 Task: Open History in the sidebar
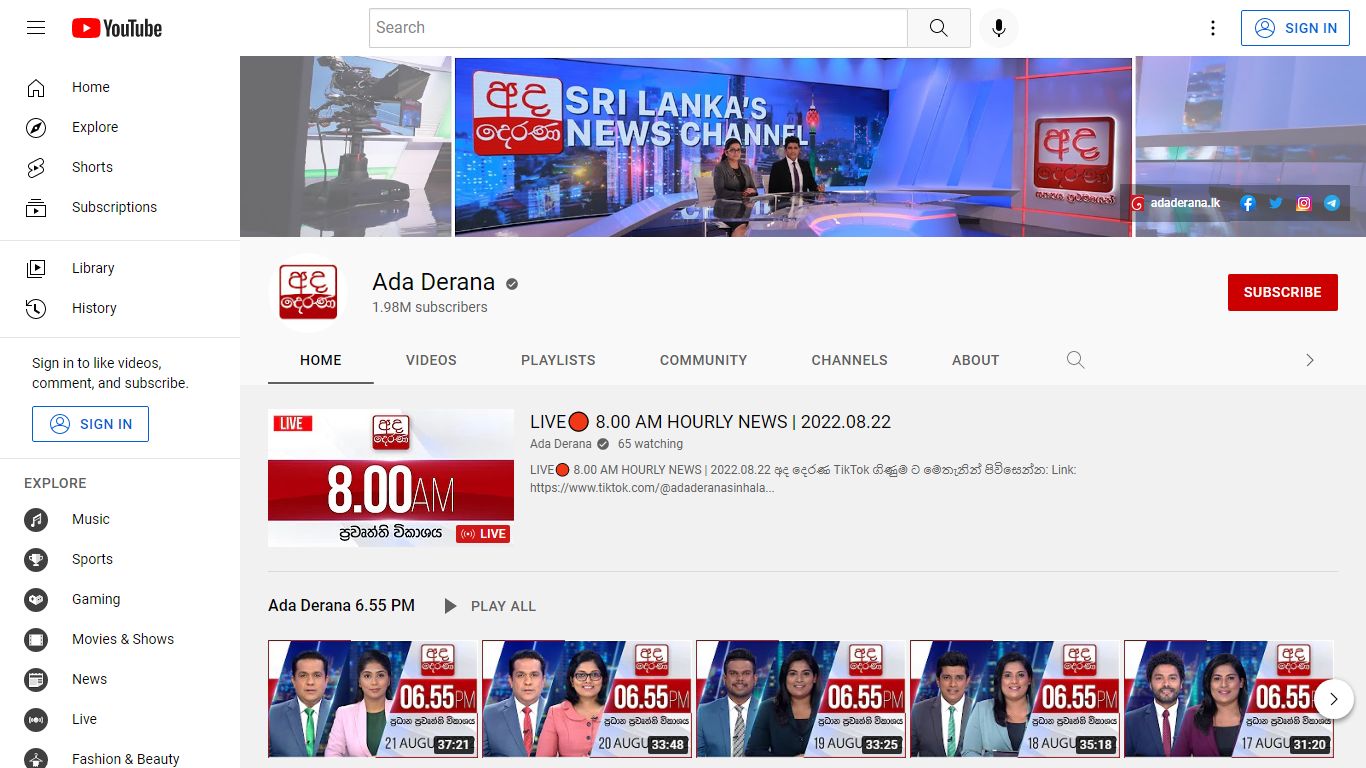tap(120, 308)
